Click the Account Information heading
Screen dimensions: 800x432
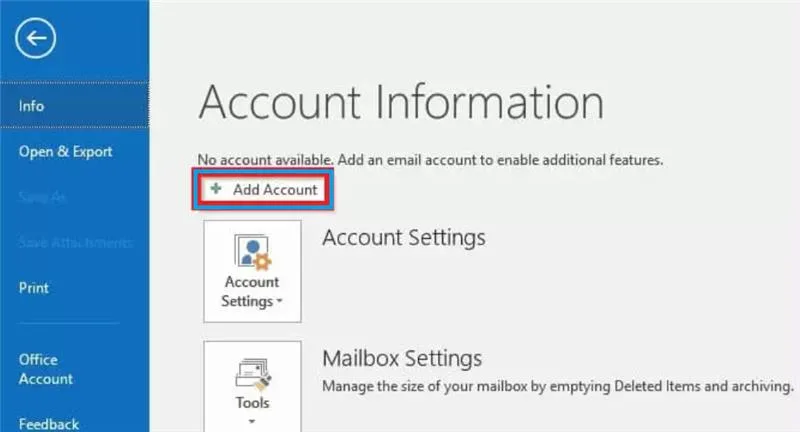click(401, 103)
